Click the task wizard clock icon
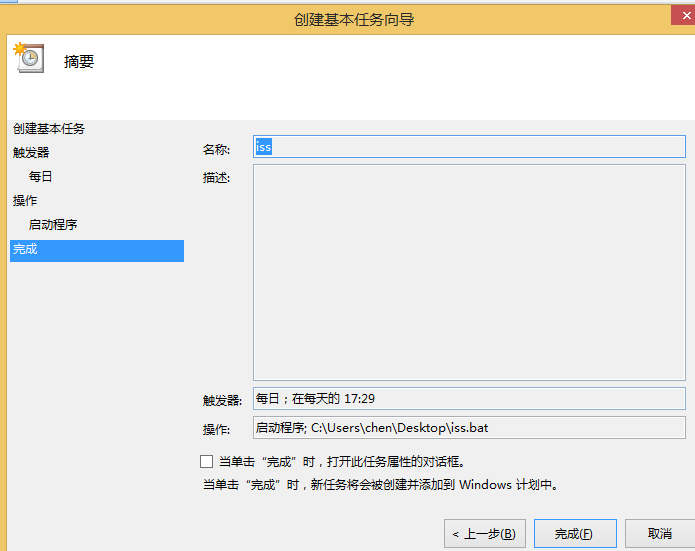695x551 pixels. pos(29,58)
